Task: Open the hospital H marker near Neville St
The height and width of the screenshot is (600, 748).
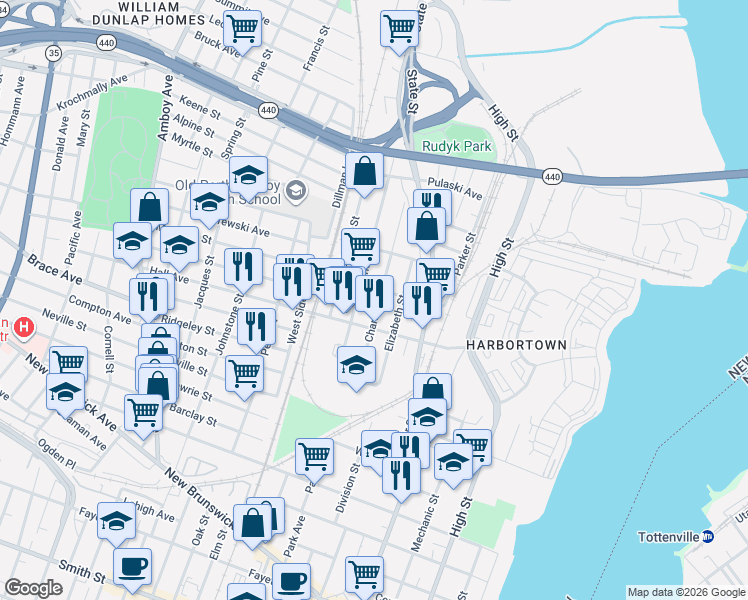Action: click(x=23, y=328)
